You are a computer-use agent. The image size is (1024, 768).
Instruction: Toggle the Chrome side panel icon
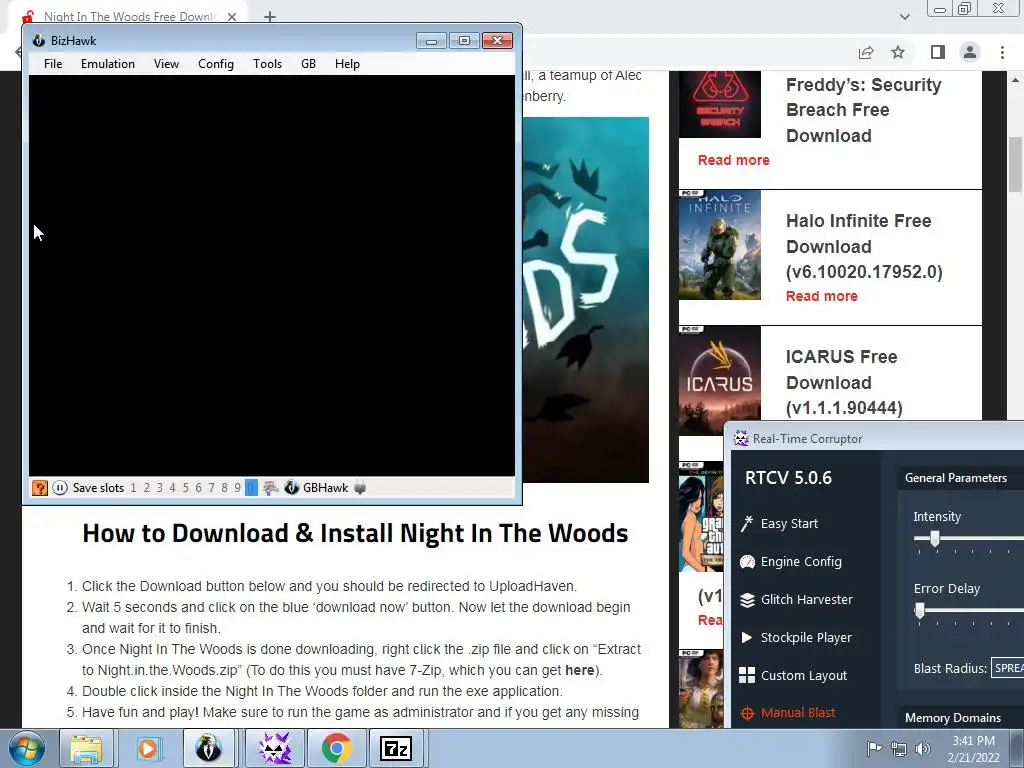[938, 52]
